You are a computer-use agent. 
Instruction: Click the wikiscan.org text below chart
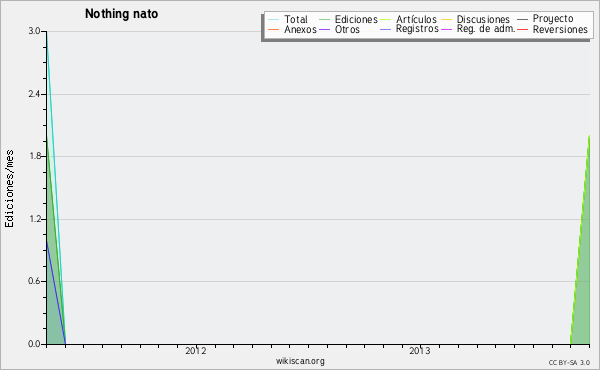pos(300,361)
